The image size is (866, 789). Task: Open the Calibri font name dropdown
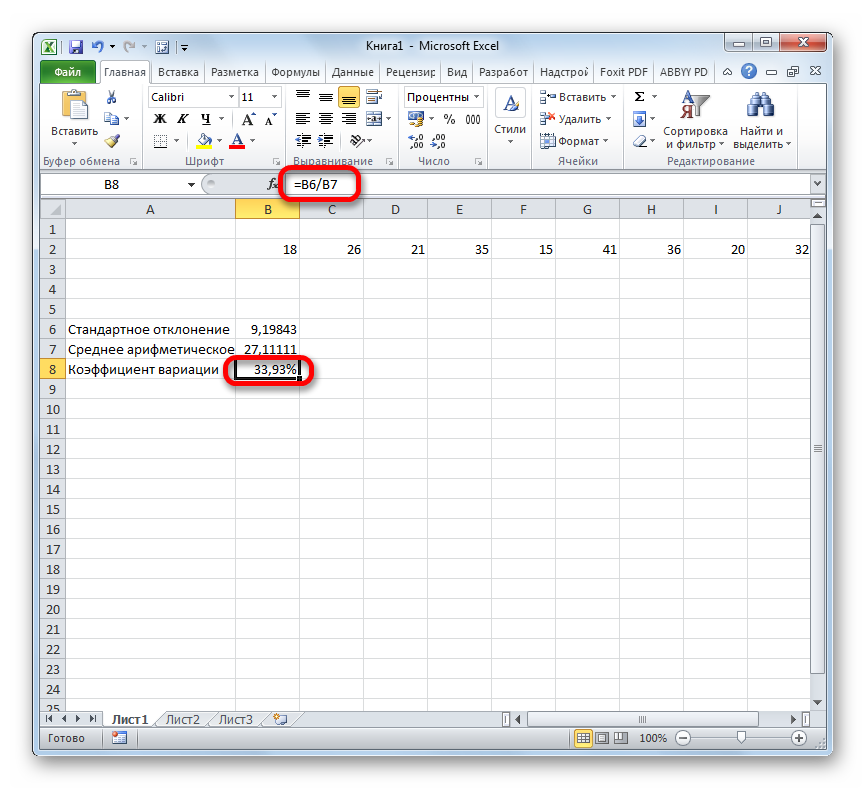pyautogui.click(x=231, y=97)
